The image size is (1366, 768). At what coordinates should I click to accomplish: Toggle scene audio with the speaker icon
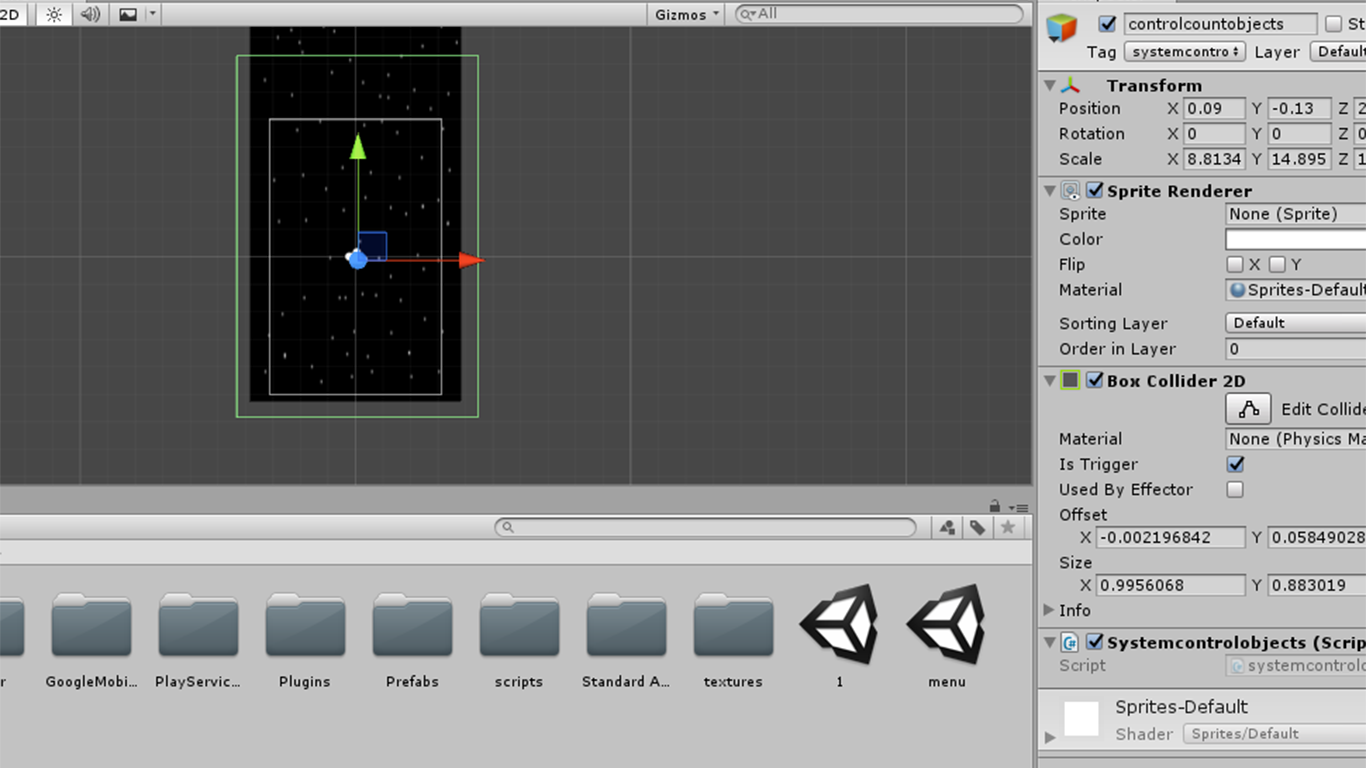tap(90, 14)
